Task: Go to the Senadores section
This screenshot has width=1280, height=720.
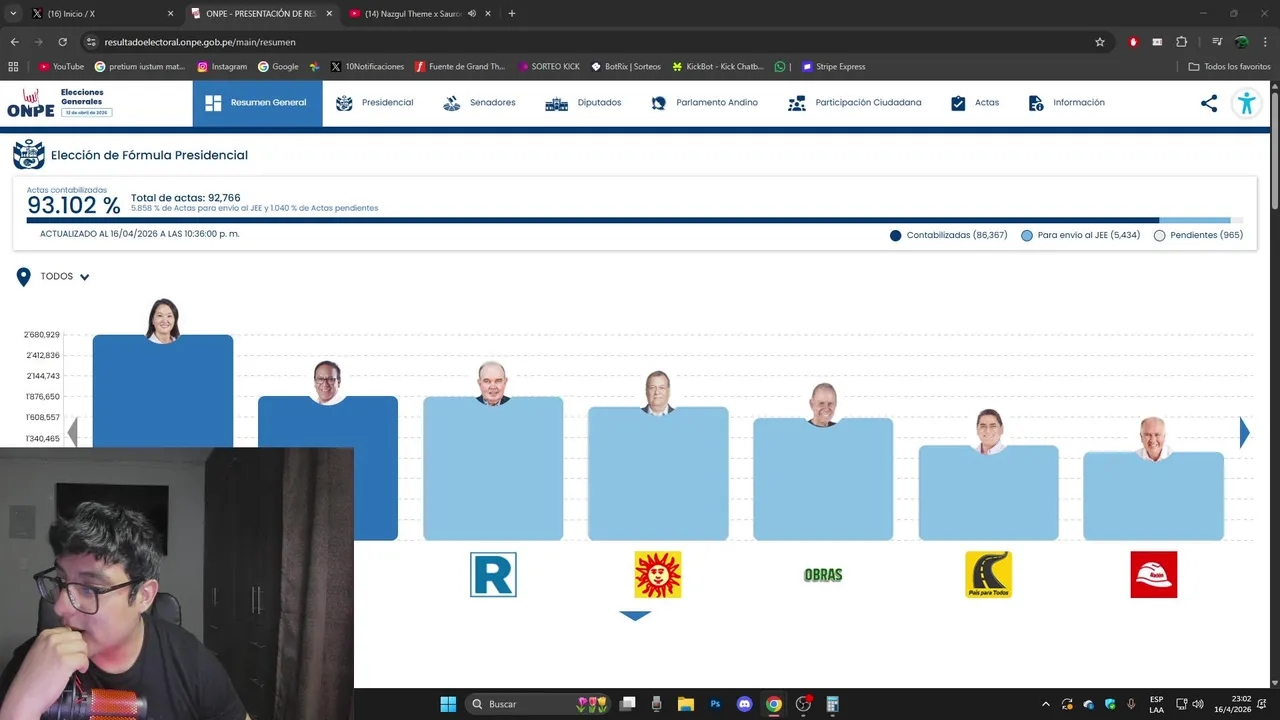Action: tap(479, 103)
